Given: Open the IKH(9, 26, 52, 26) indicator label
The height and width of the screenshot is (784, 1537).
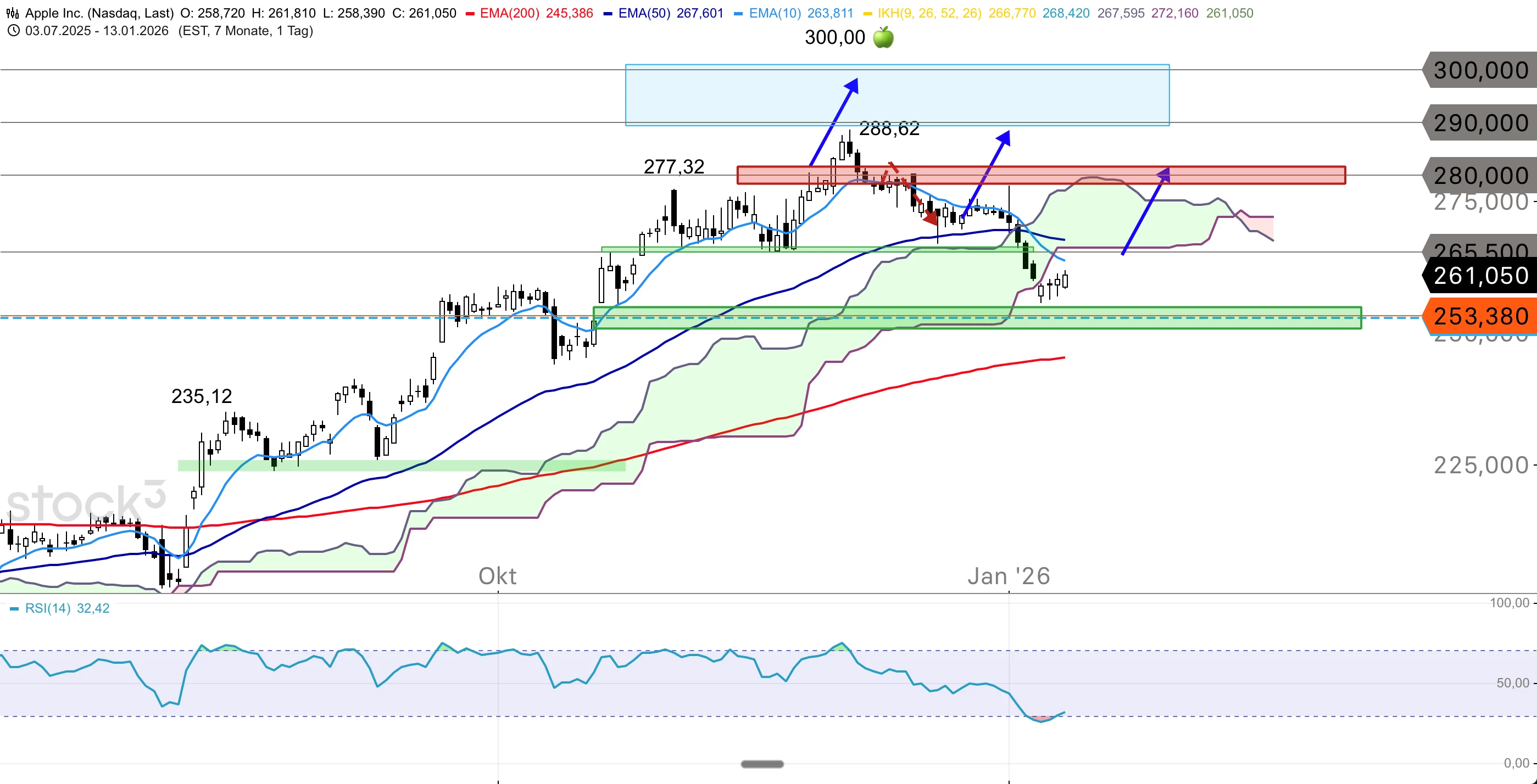Looking at the screenshot, I should coord(929,13).
